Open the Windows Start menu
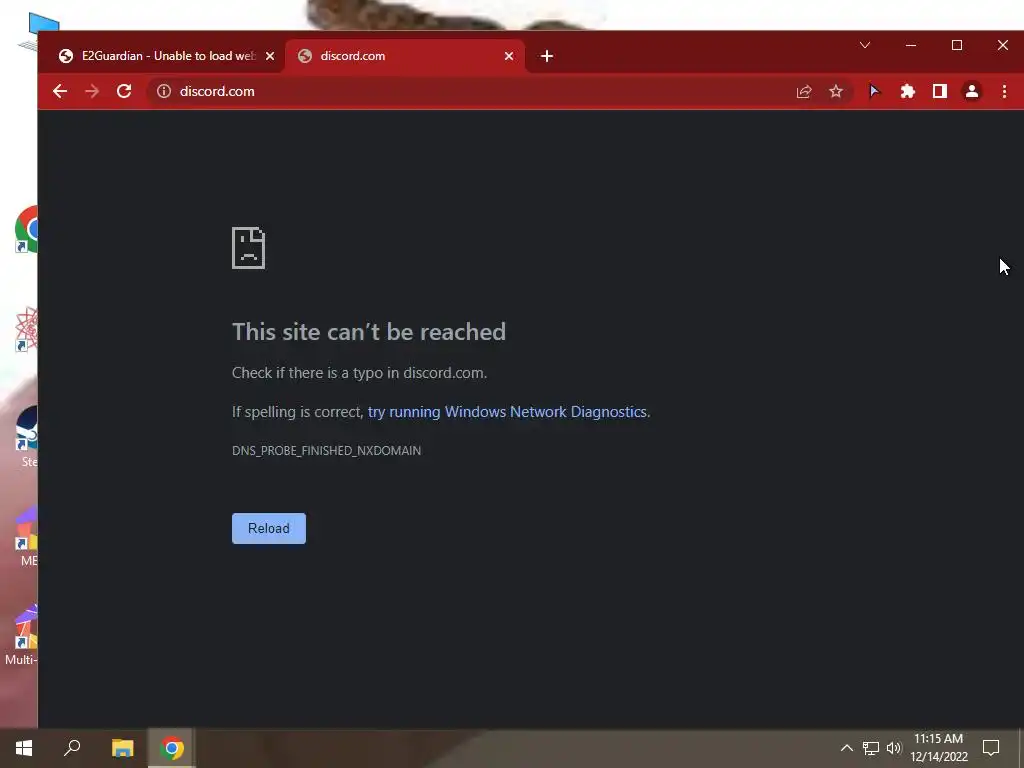Viewport: 1024px width, 768px height. click(x=24, y=748)
